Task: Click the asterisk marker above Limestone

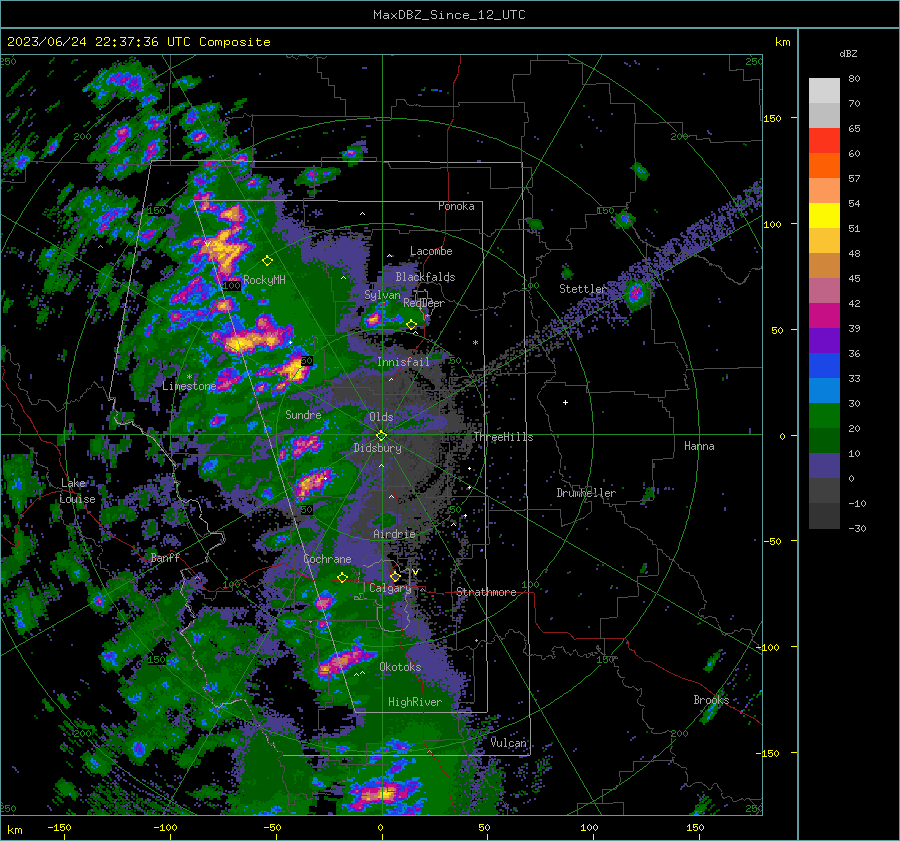Action: [x=189, y=377]
